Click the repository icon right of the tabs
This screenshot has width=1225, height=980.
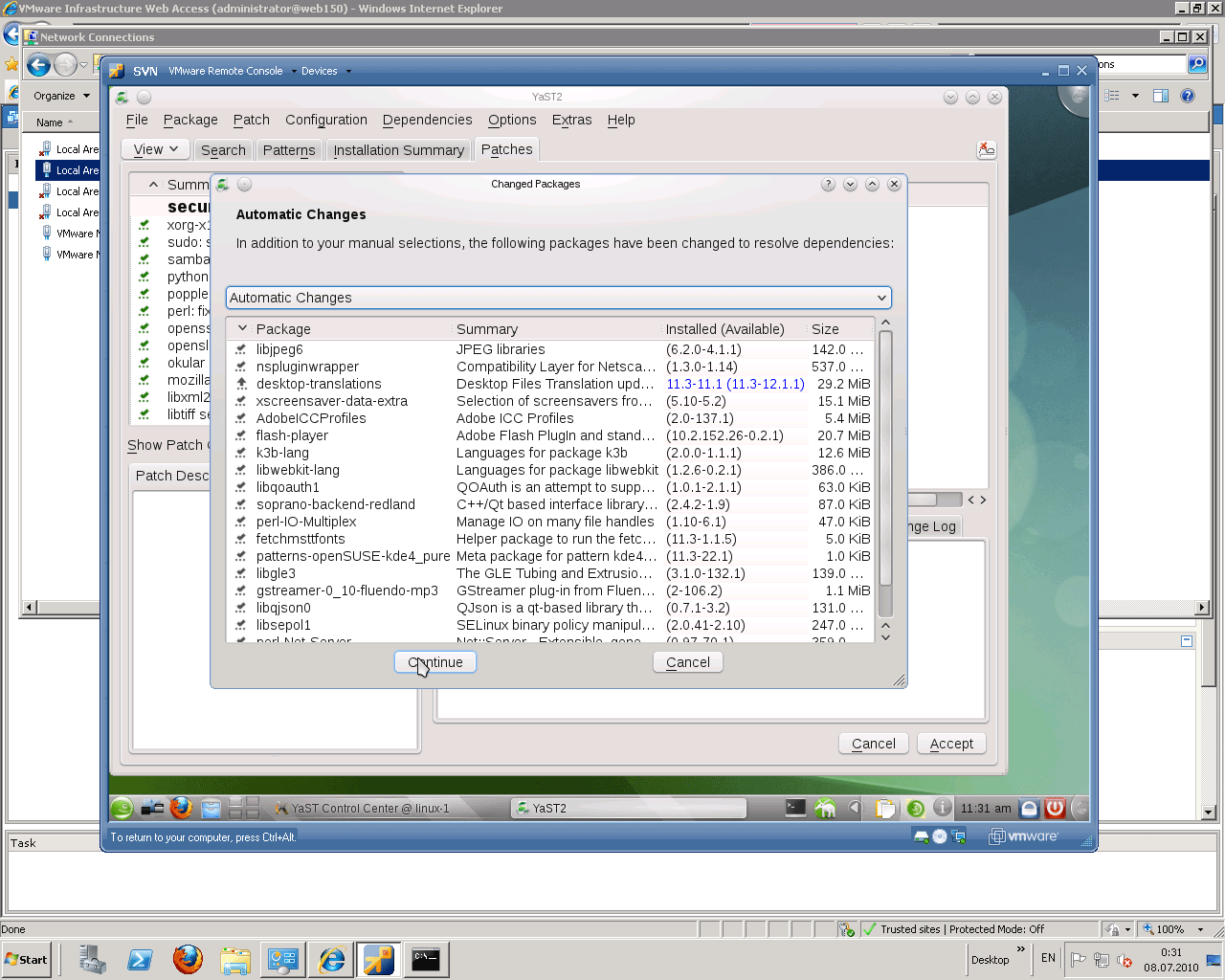(x=987, y=149)
